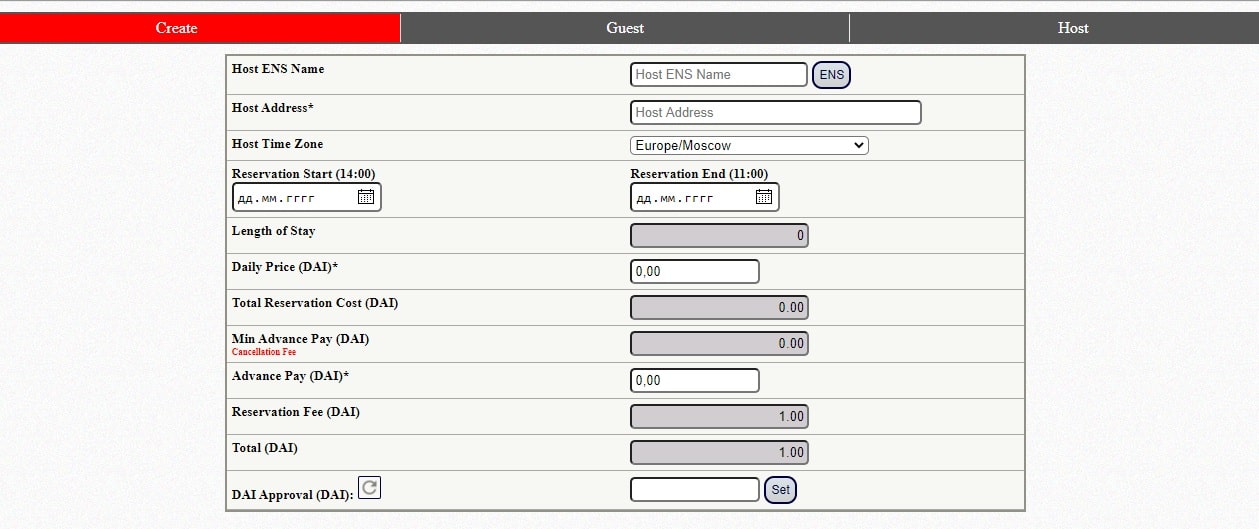Open the Reservation End calendar picker icon
Viewport: 1259px width, 529px height.
point(764,197)
